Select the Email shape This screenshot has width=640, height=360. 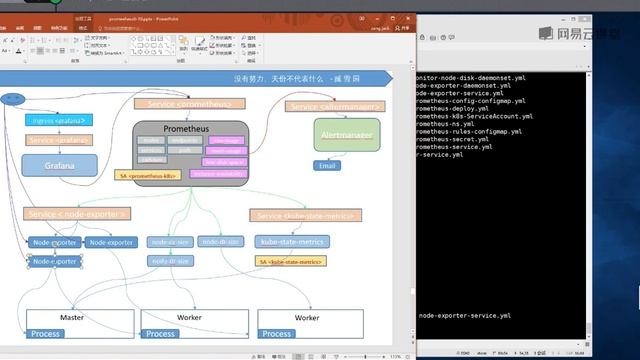[327, 166]
